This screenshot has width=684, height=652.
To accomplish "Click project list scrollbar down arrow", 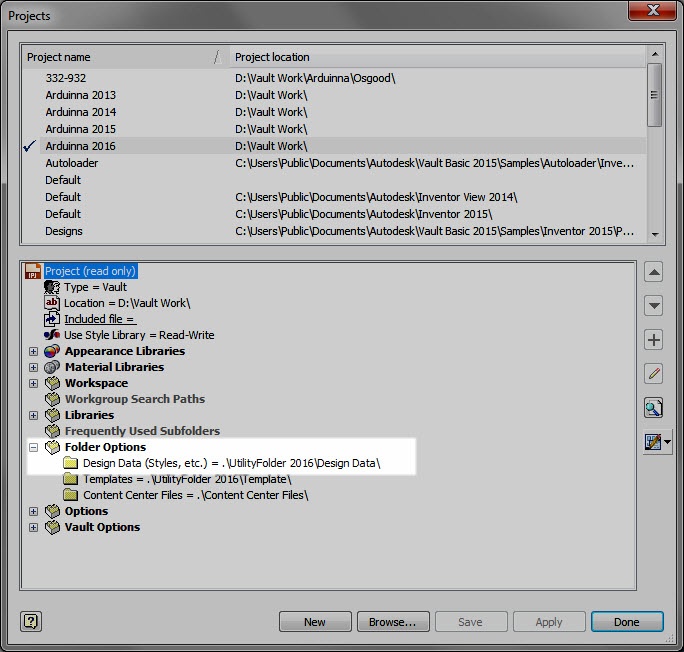I will 655,235.
